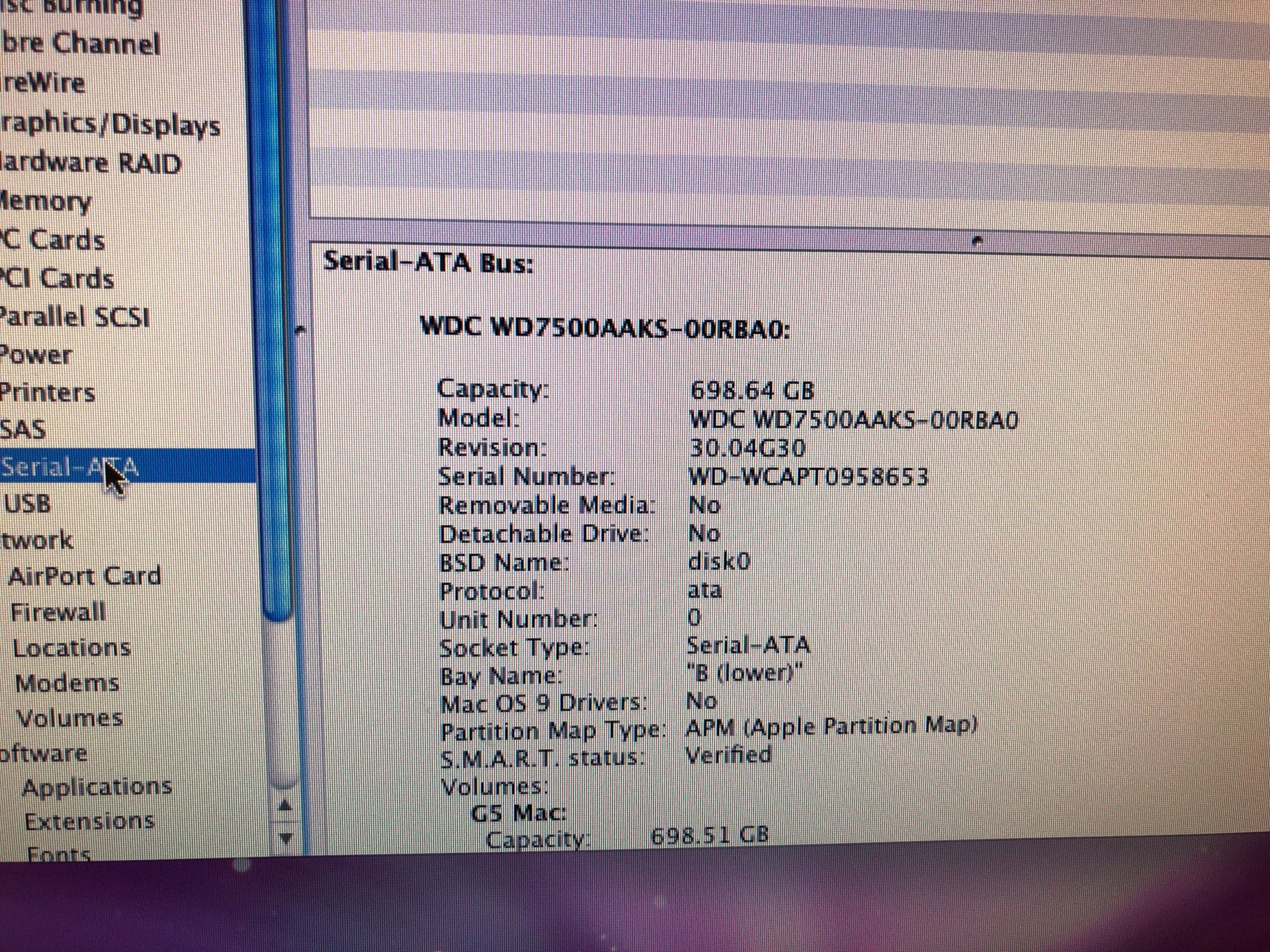Select PC Cards in the sidebar

click(52, 240)
